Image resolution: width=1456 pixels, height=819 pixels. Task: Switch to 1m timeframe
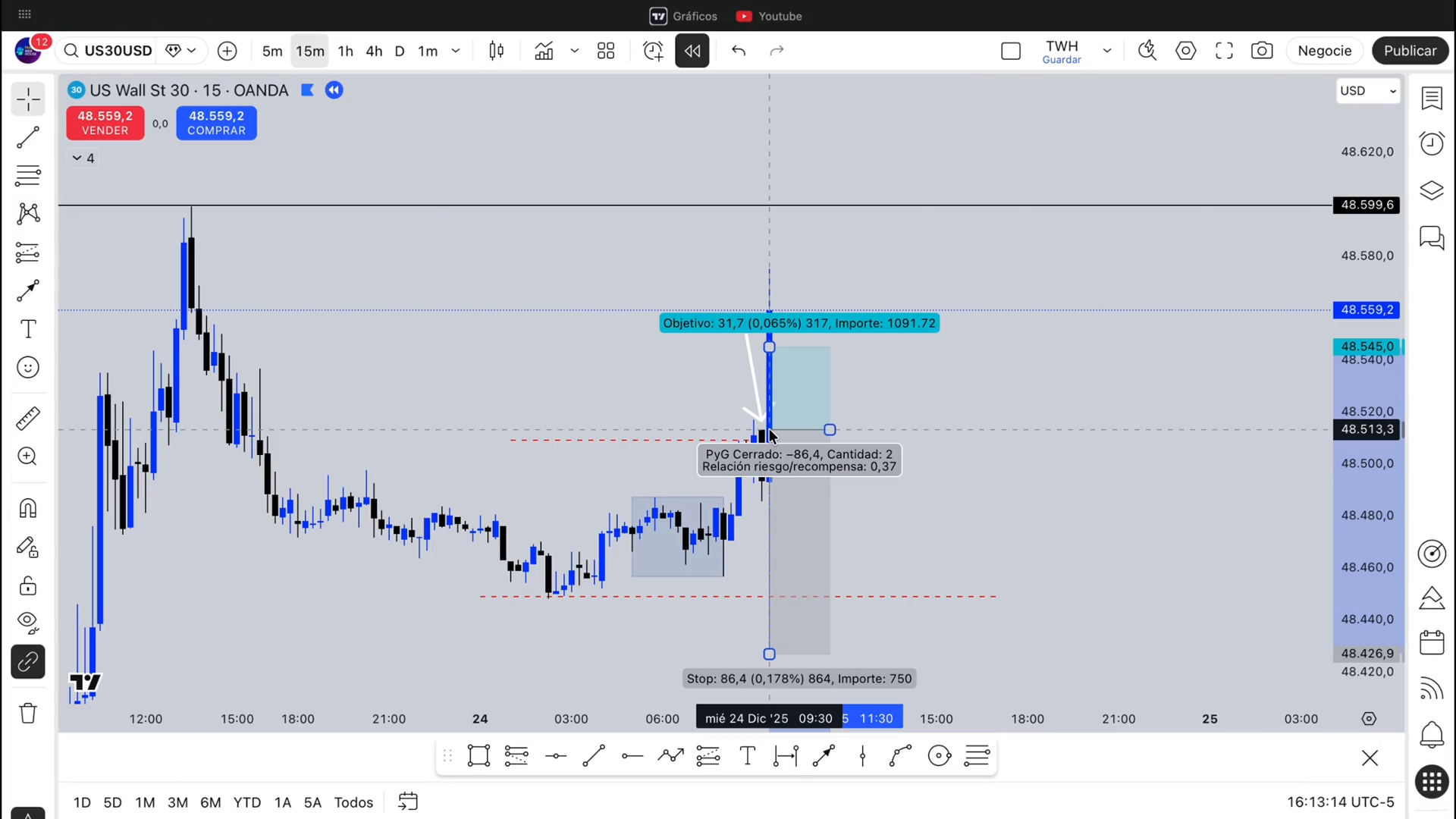pos(428,51)
